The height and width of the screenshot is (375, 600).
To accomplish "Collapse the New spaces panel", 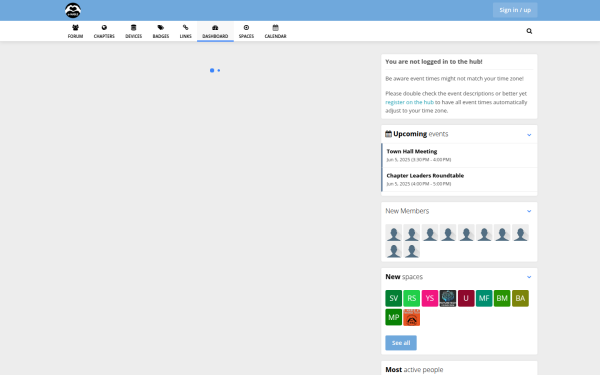I will pyautogui.click(x=529, y=277).
